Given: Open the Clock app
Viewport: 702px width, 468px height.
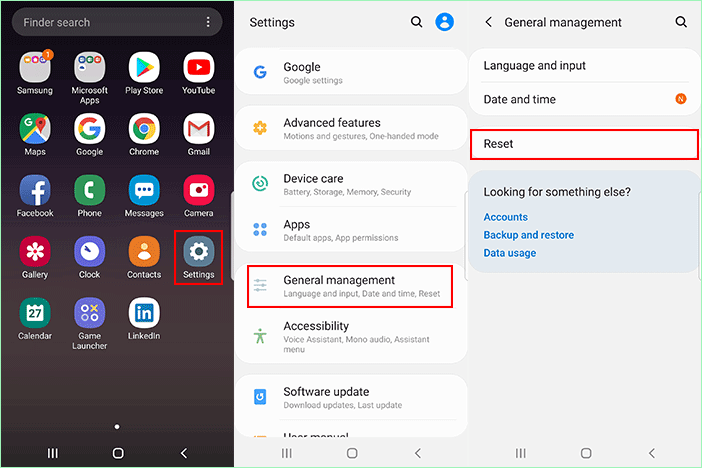Looking at the screenshot, I should pos(90,252).
